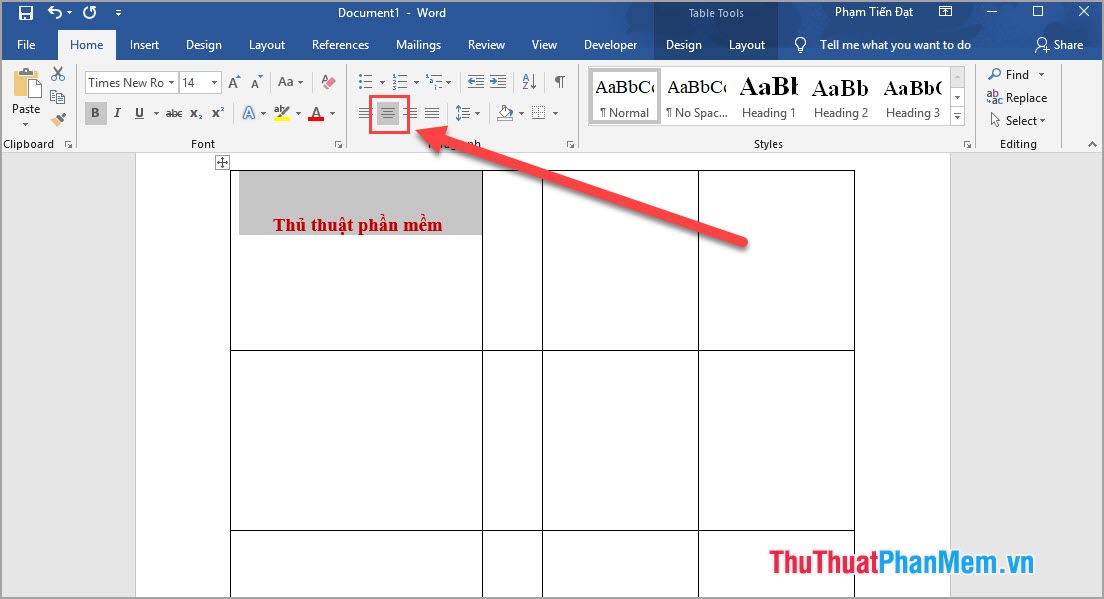
Task: Click the Find button
Action: 1009,74
